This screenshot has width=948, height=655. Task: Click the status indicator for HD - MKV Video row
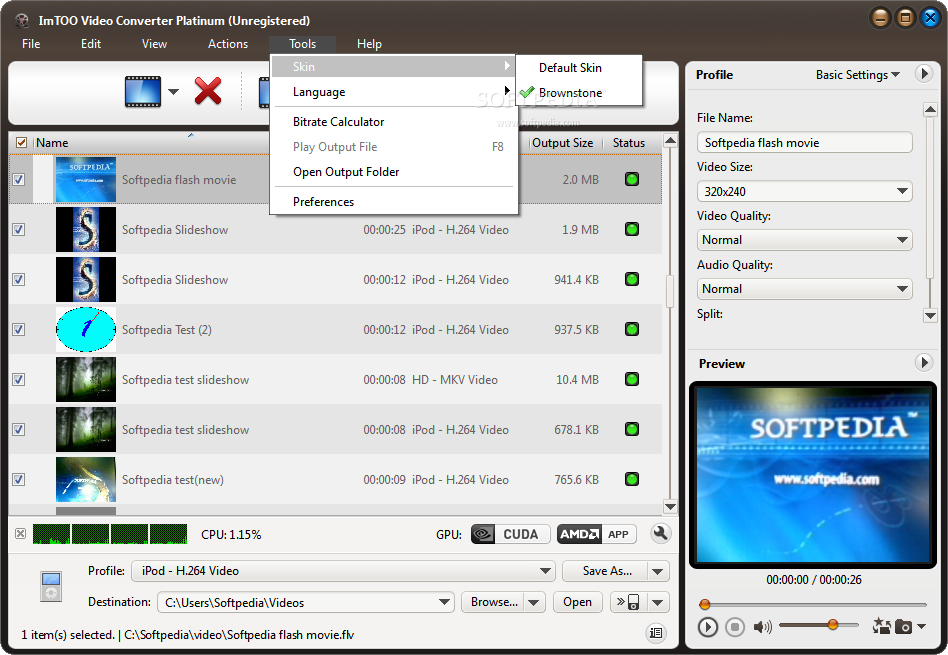(x=632, y=379)
